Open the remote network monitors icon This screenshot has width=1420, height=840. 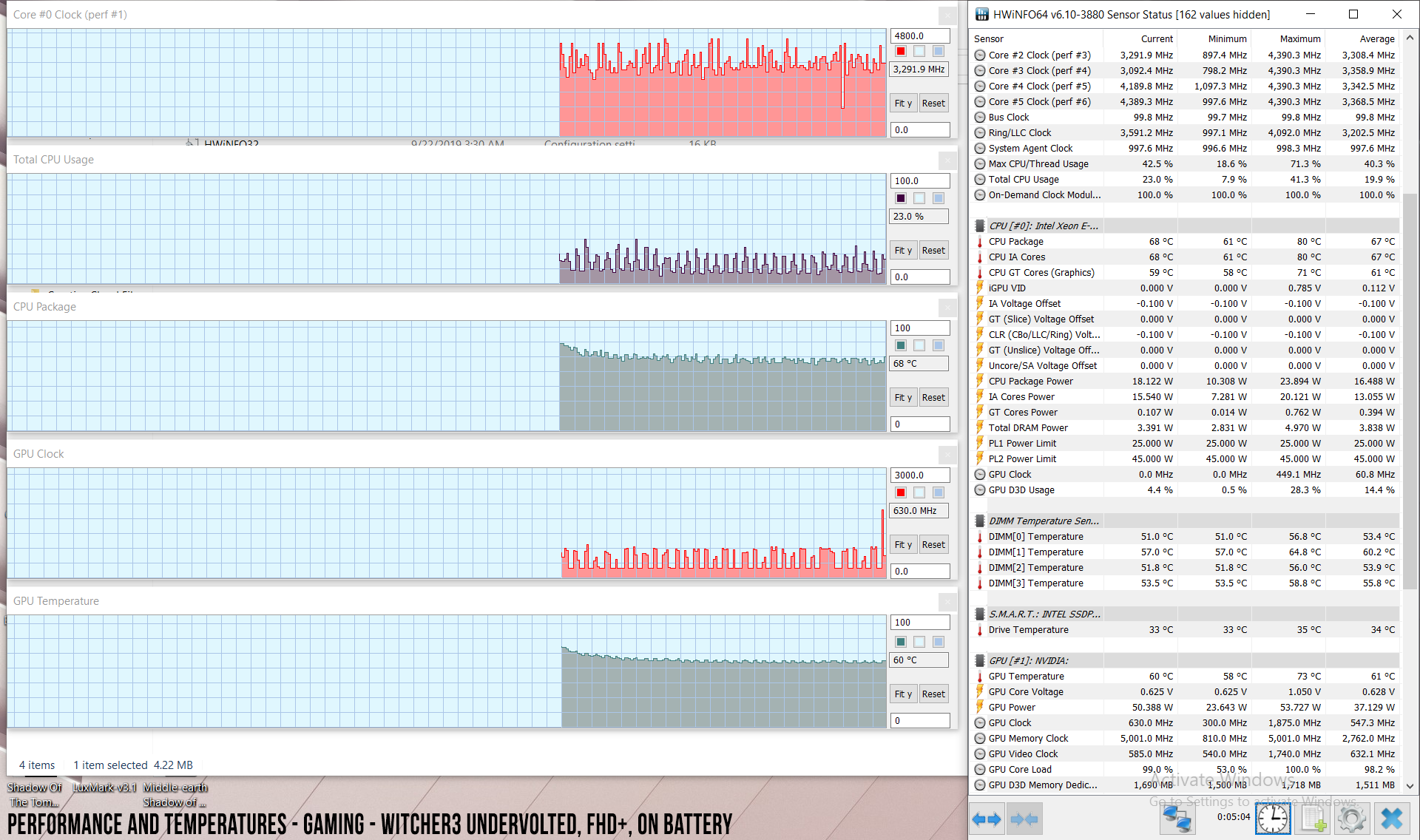1177,819
